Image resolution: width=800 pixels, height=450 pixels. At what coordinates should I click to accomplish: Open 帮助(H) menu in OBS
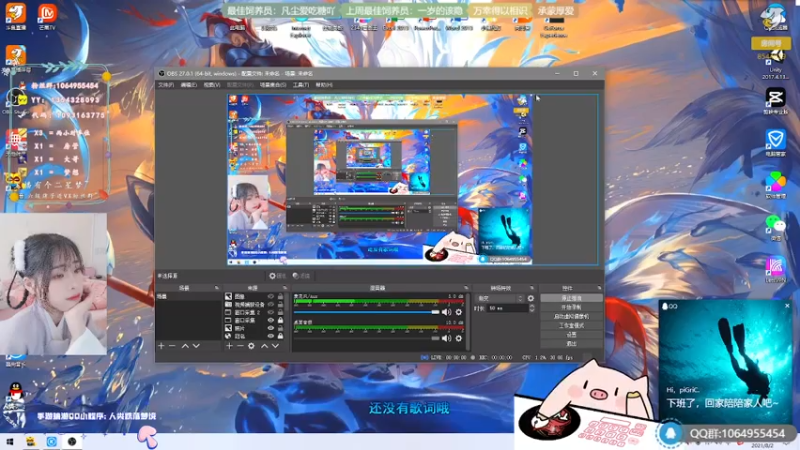[x=324, y=85]
